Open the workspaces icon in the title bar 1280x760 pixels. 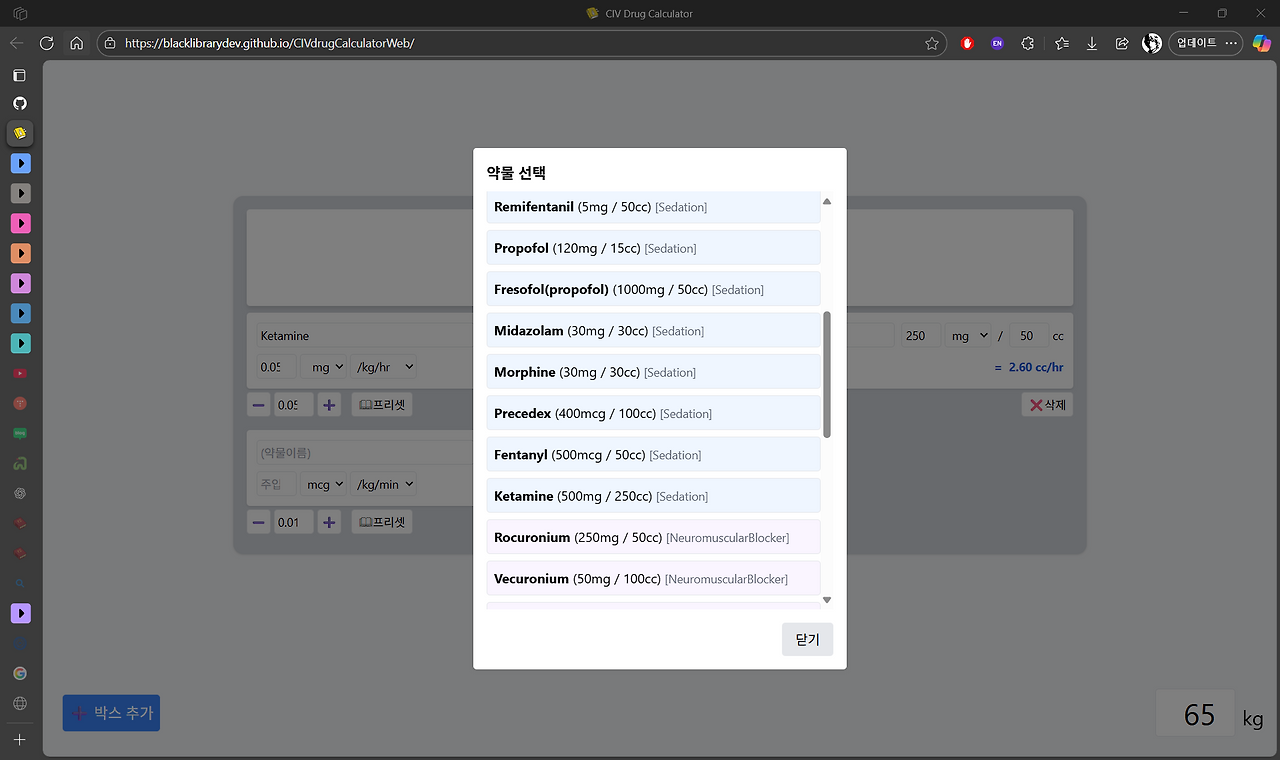coord(20,13)
